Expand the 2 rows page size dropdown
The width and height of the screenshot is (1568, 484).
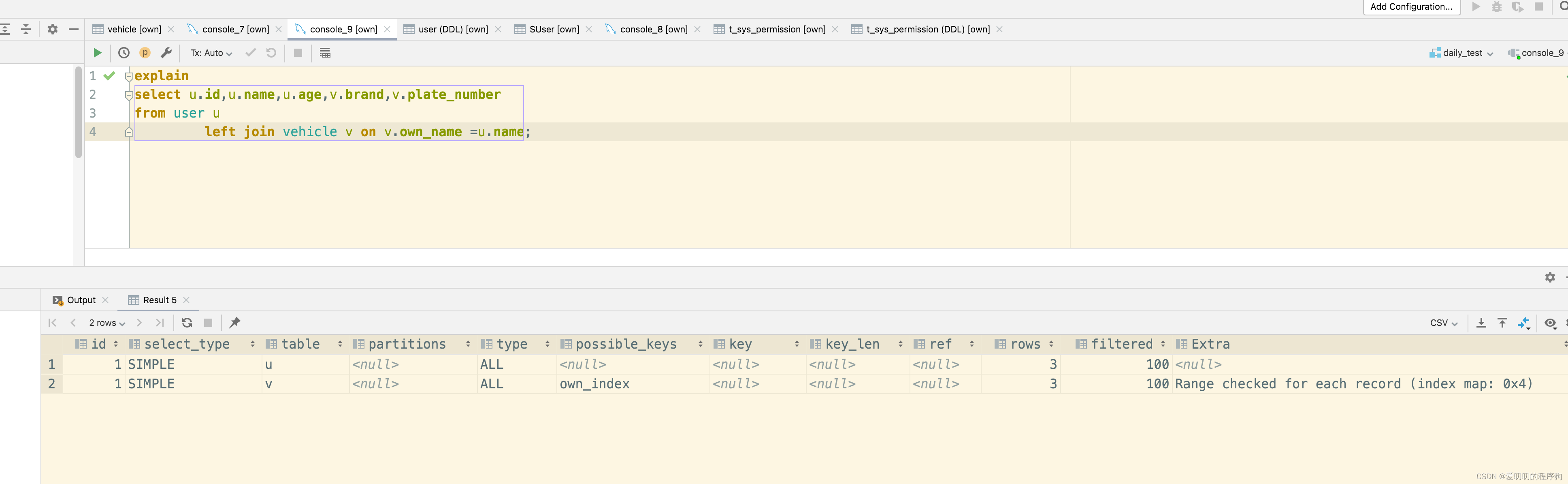(107, 323)
